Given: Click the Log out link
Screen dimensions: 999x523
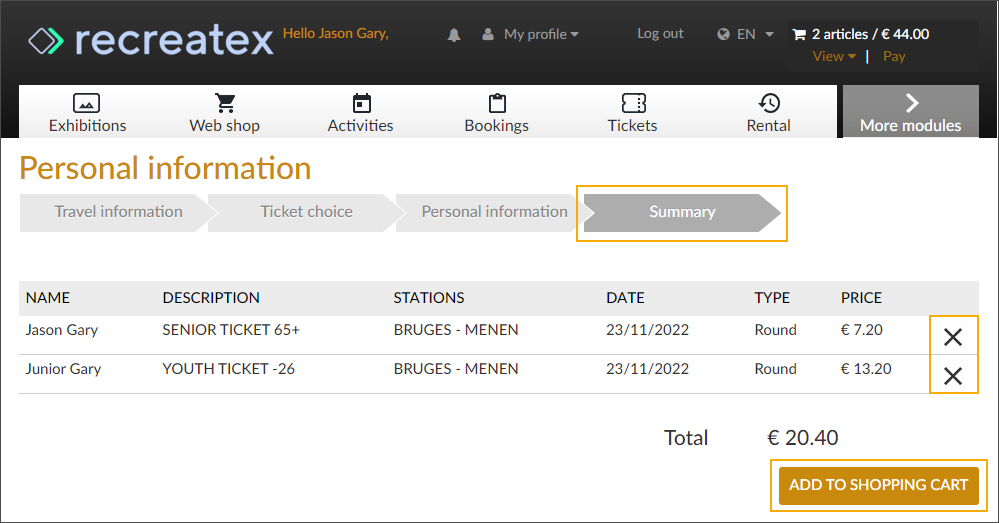Looking at the screenshot, I should click(x=660, y=34).
